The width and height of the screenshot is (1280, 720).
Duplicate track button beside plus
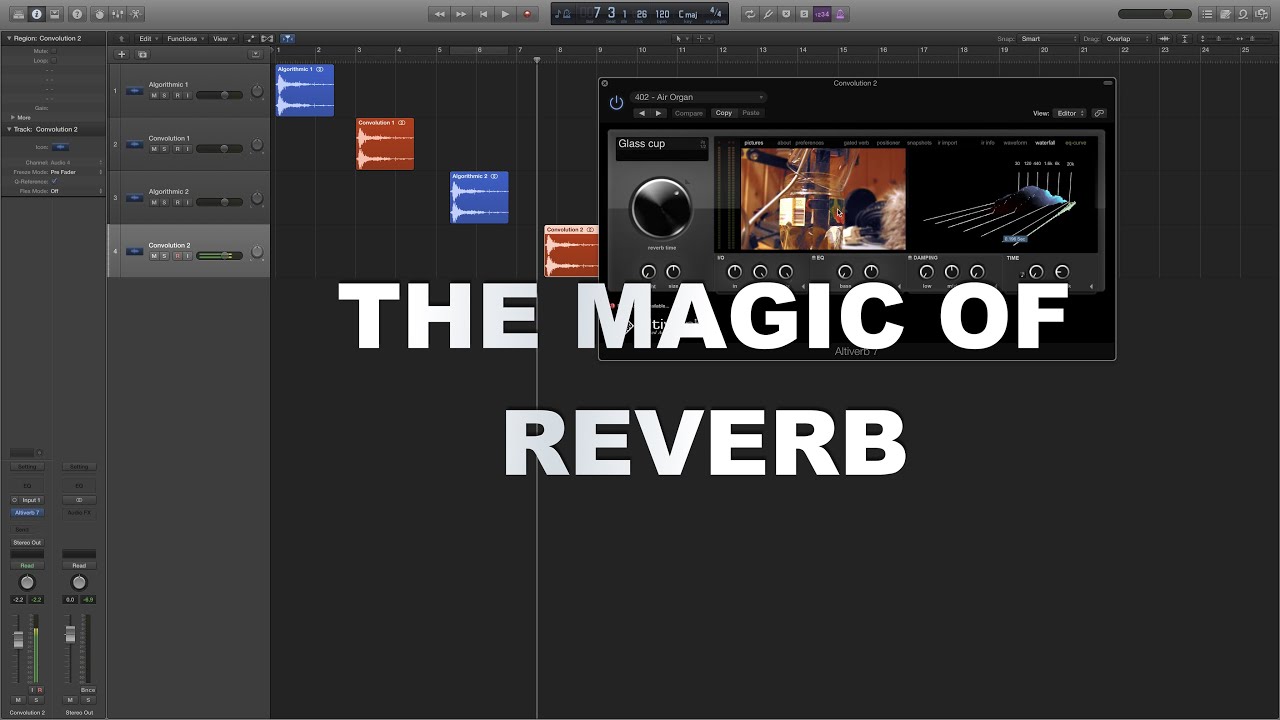coord(142,54)
